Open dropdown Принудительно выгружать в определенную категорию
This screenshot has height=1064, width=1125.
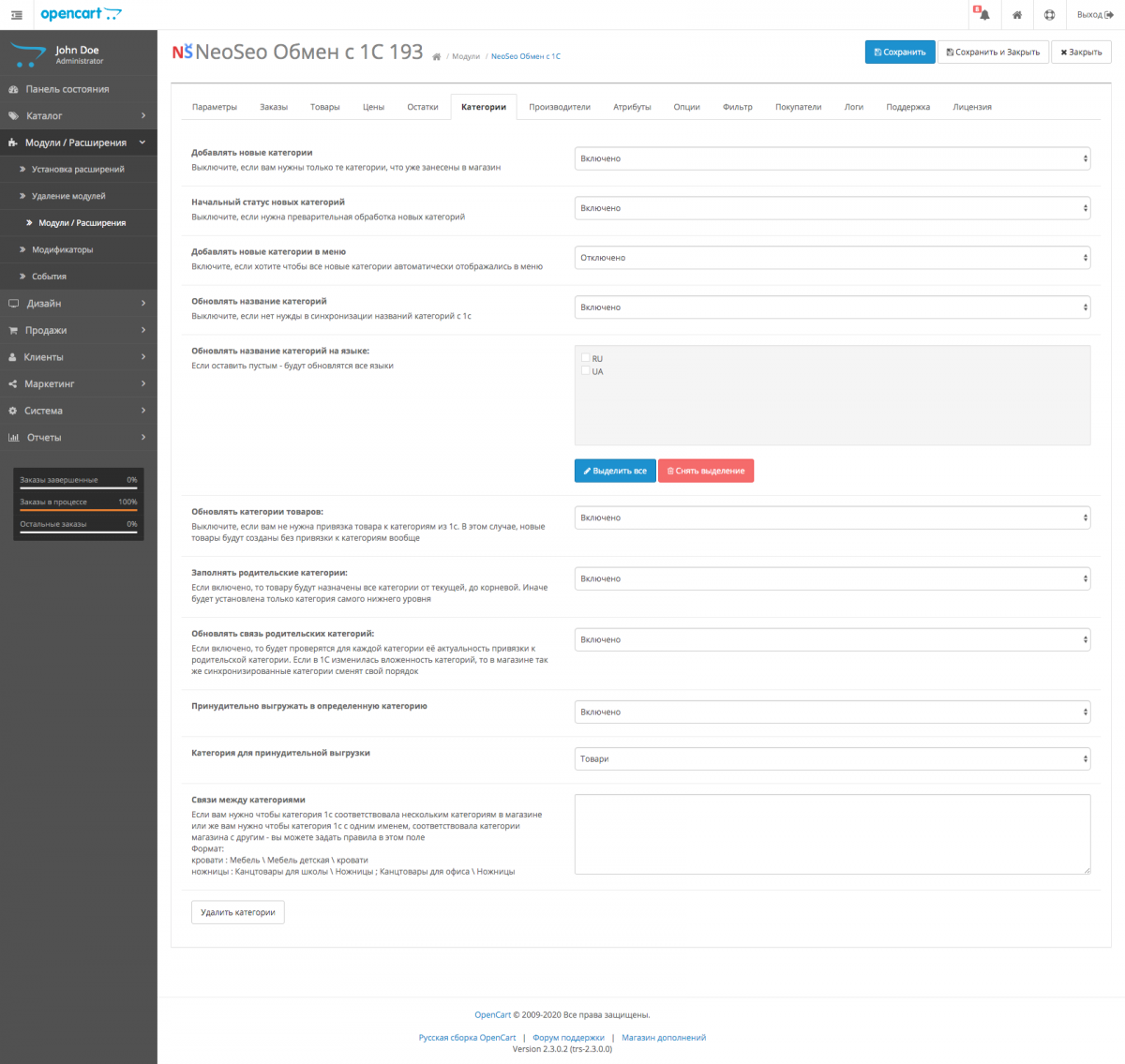(832, 712)
